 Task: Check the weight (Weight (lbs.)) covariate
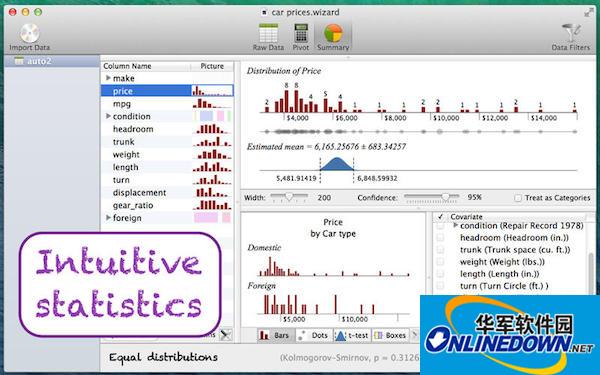[x=440, y=262]
